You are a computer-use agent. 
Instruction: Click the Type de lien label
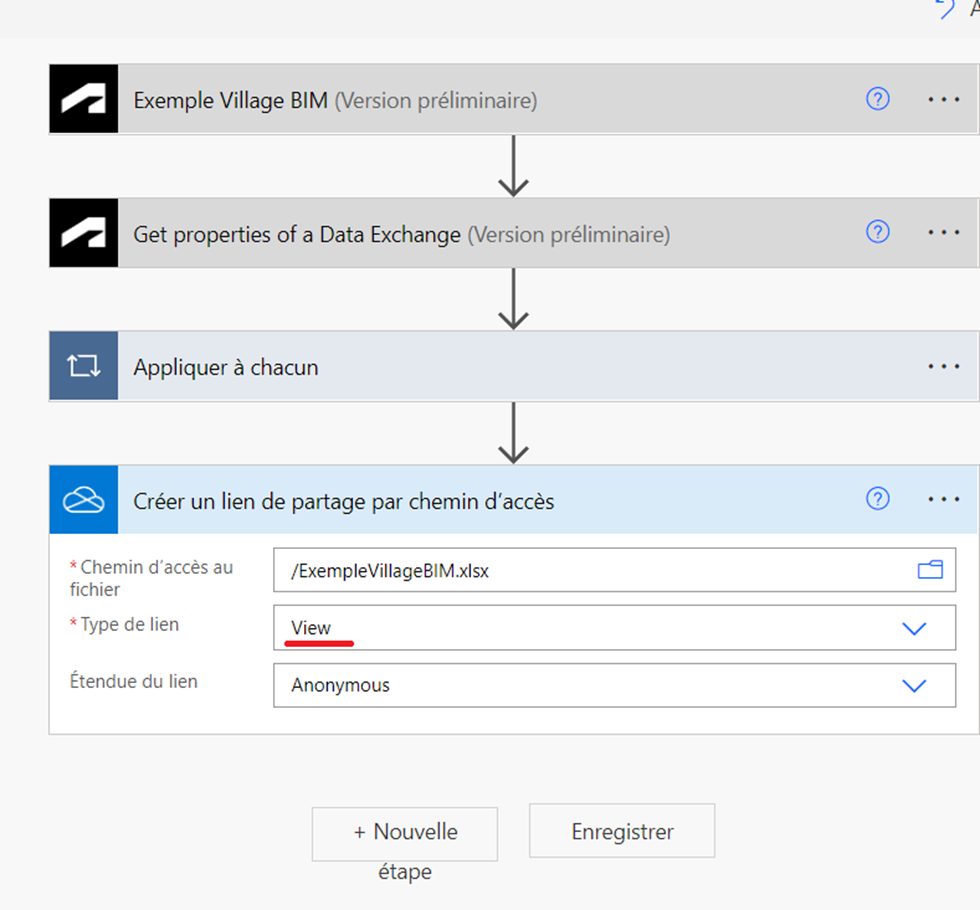[x=124, y=624]
